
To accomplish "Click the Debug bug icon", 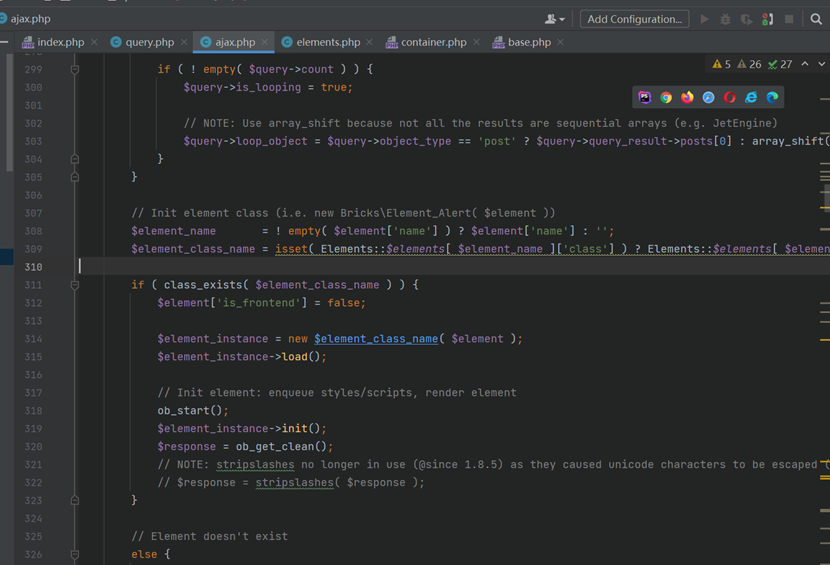I will coord(725,19).
